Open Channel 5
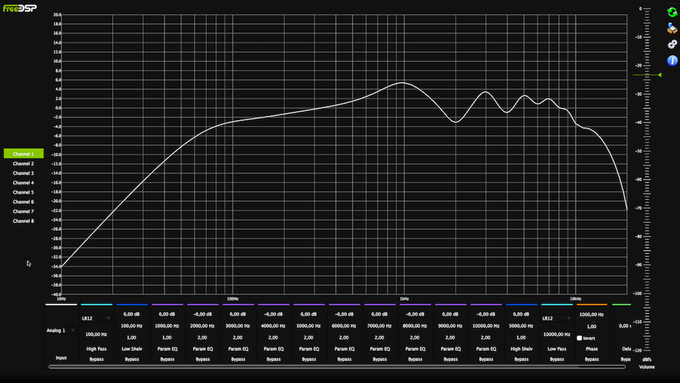Screen dimensions: 680x383 click(x=23, y=192)
